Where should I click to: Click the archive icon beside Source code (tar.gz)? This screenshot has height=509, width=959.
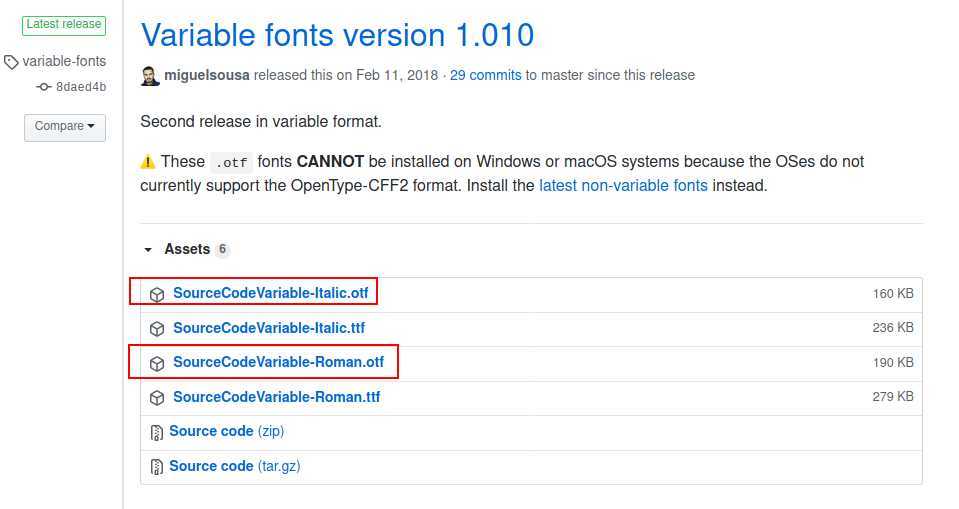[x=157, y=467]
